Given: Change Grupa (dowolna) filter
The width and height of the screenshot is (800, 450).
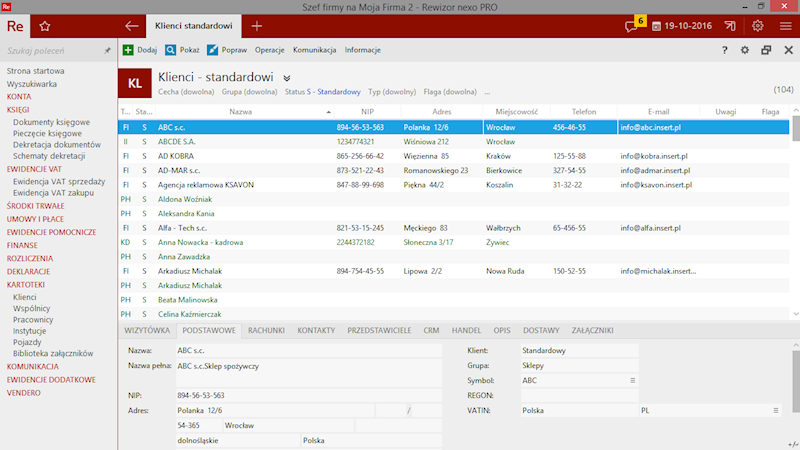Looking at the screenshot, I should tap(249, 92).
